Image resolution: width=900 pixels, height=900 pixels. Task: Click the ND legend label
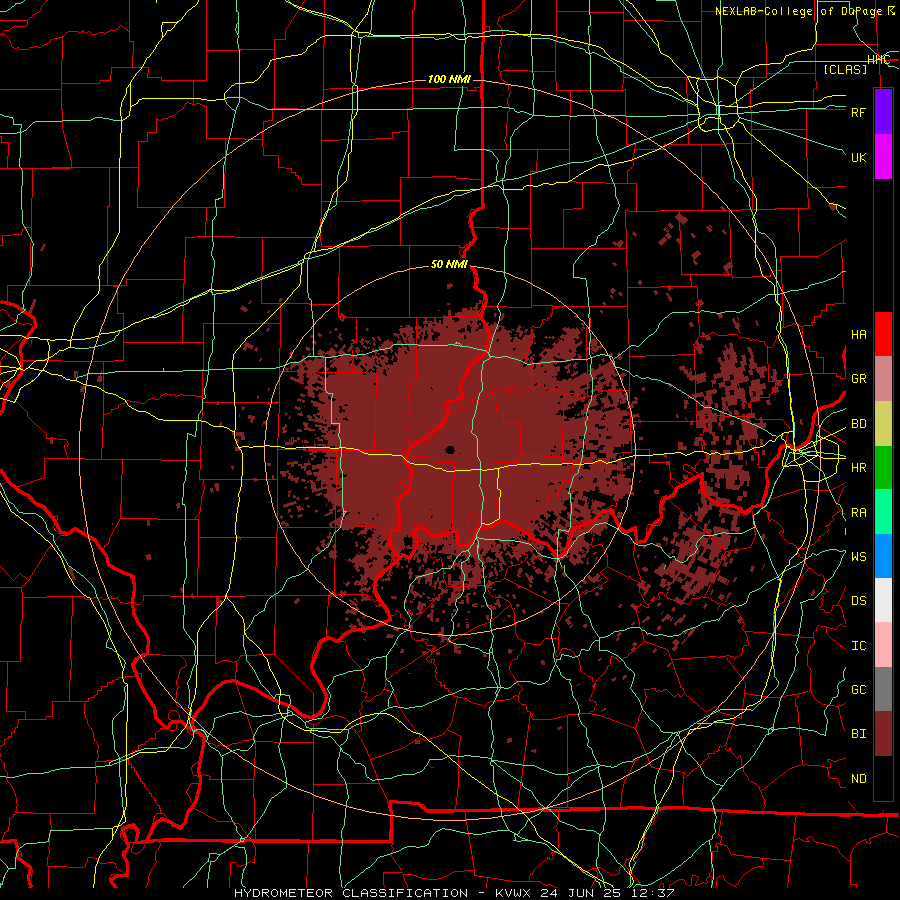tap(859, 779)
